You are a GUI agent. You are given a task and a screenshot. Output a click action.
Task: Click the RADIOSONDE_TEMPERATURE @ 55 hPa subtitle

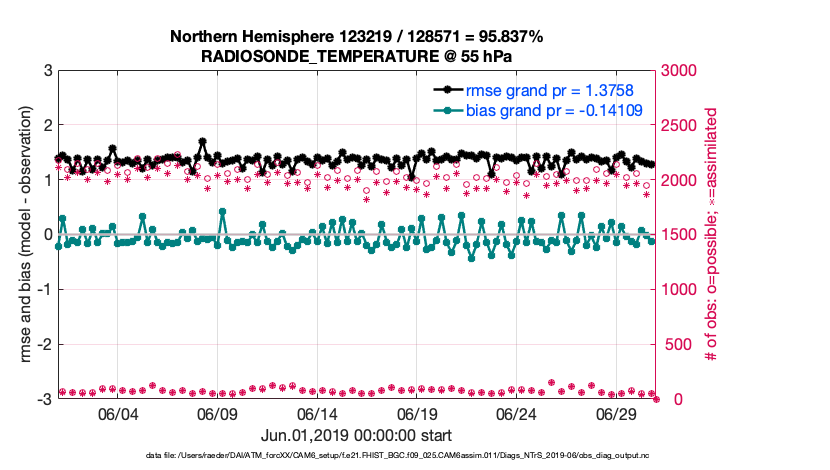pyautogui.click(x=357, y=56)
